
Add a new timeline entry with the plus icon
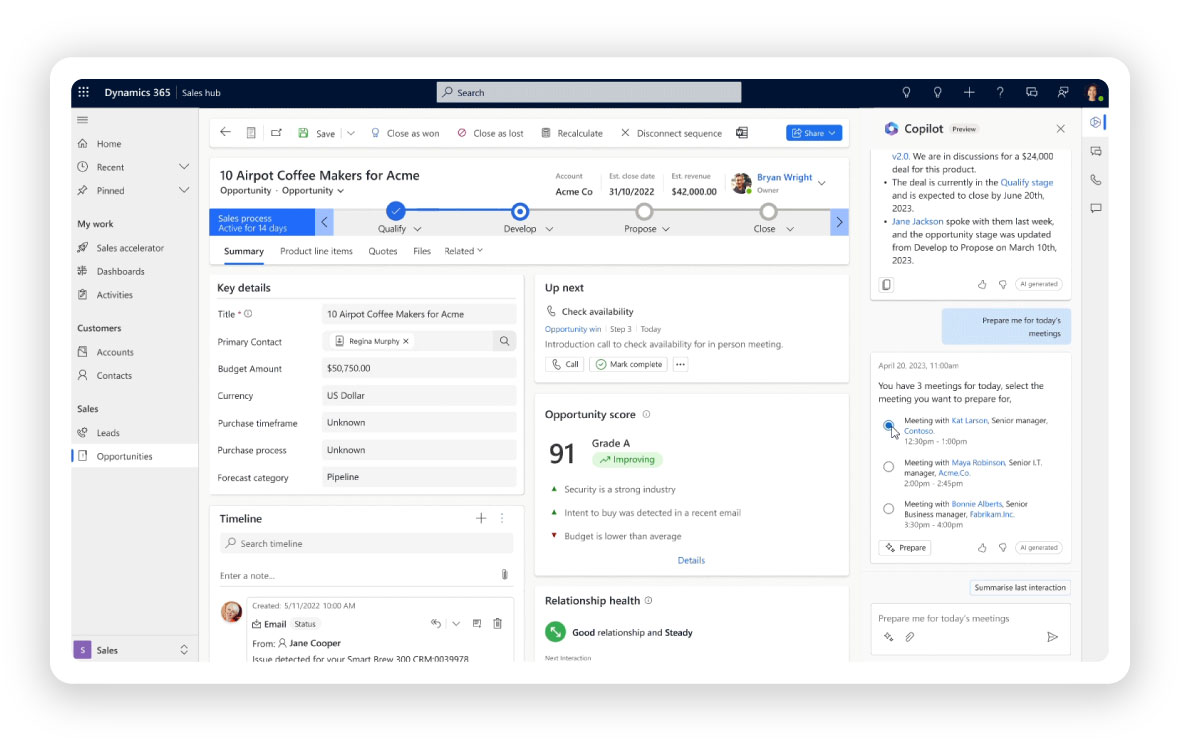(x=481, y=518)
